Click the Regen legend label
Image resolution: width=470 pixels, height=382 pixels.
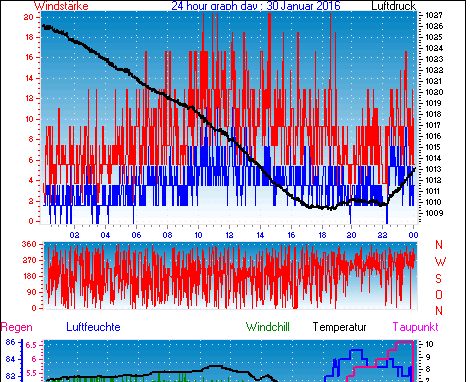(x=17, y=327)
